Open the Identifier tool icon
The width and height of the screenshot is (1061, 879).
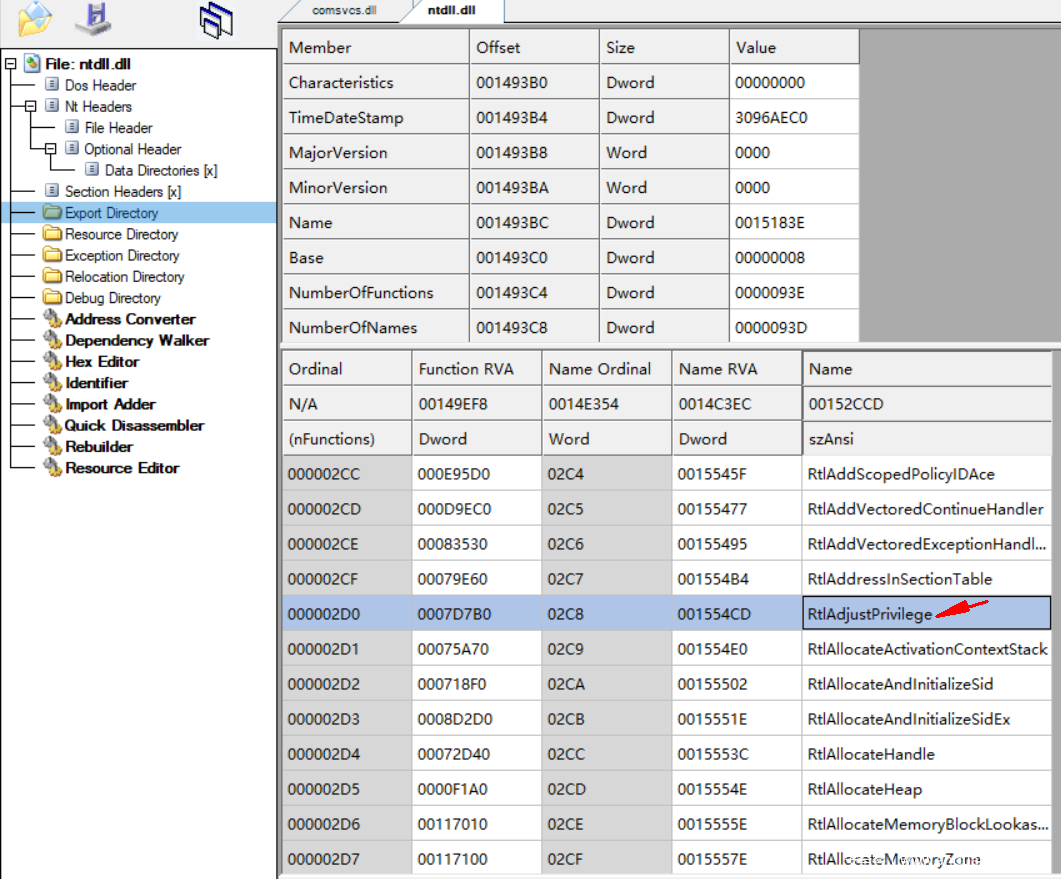point(53,382)
